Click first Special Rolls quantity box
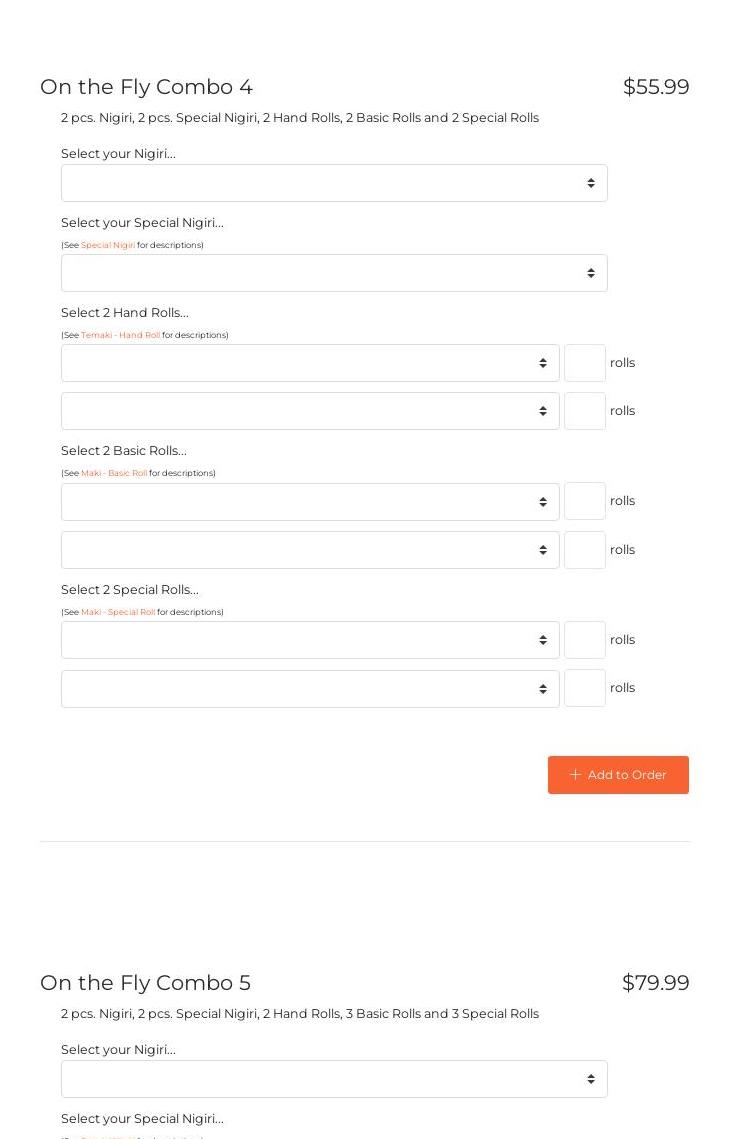Screen dimensions: 730x1139 coord(585,640)
